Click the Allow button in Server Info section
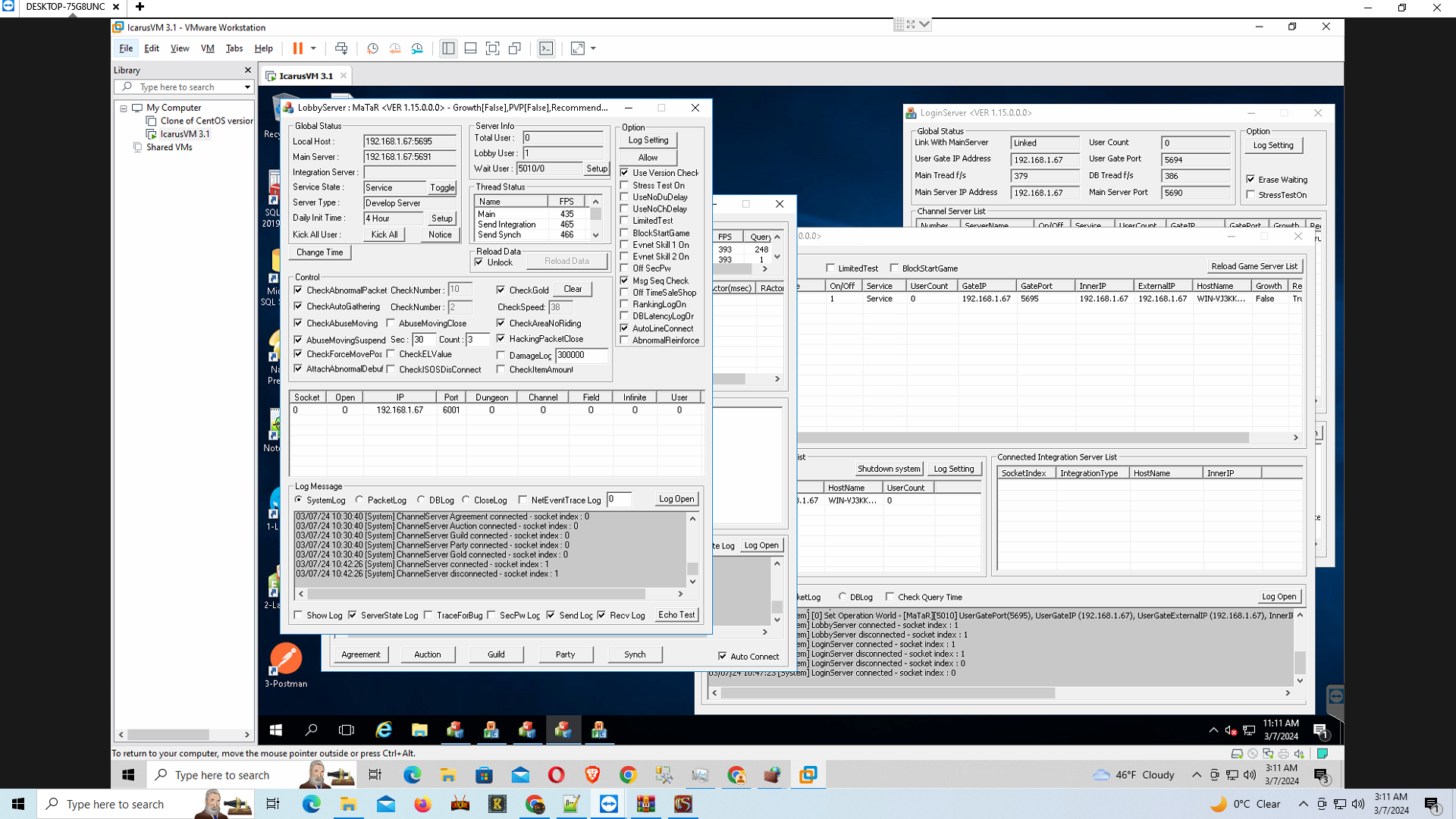Screen dimensions: 1456x819 point(648,157)
